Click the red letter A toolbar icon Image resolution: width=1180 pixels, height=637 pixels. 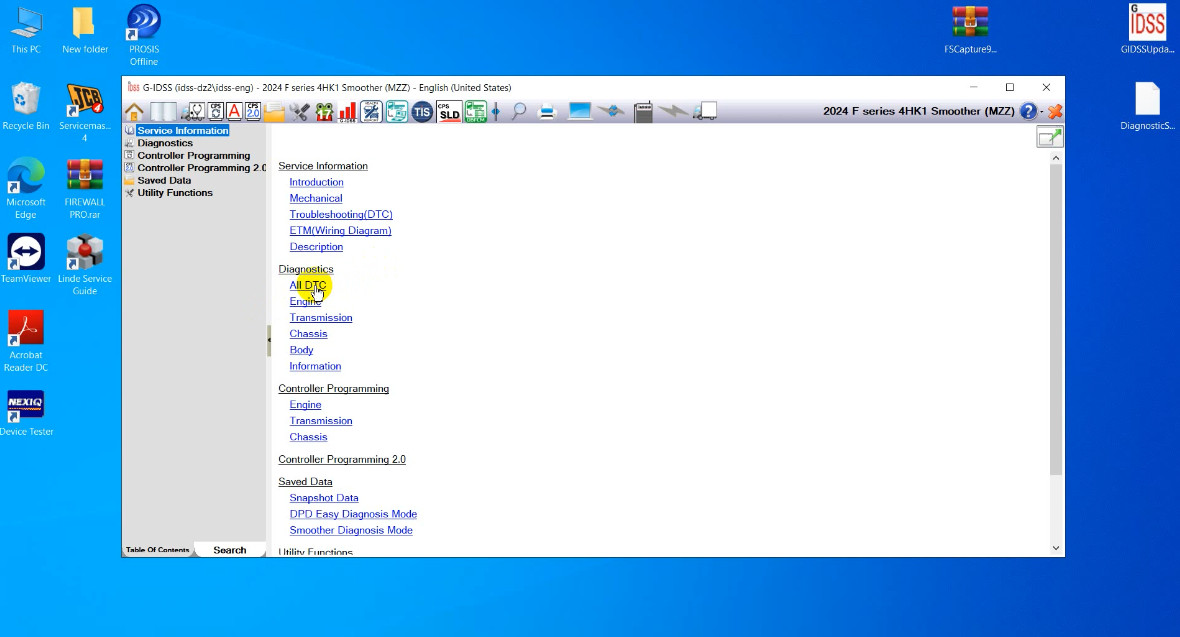pyautogui.click(x=234, y=111)
